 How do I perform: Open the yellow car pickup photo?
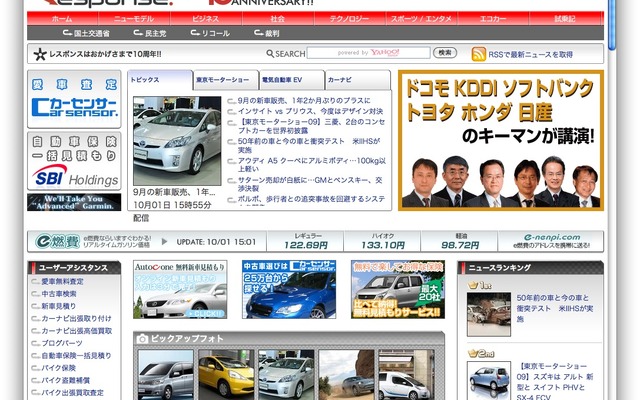tap(226, 375)
